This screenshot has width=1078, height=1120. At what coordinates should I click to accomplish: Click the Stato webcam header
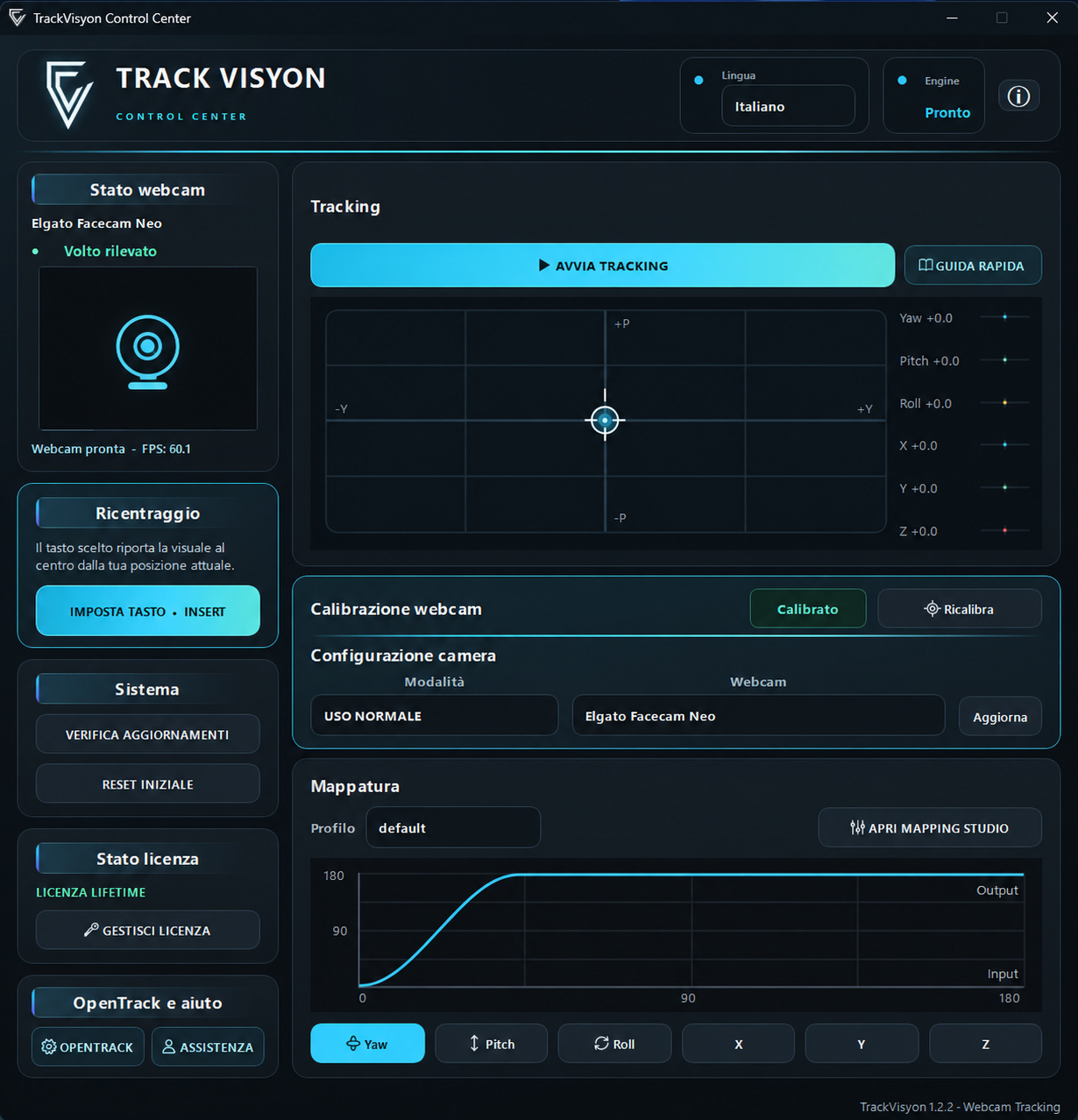[x=147, y=190]
